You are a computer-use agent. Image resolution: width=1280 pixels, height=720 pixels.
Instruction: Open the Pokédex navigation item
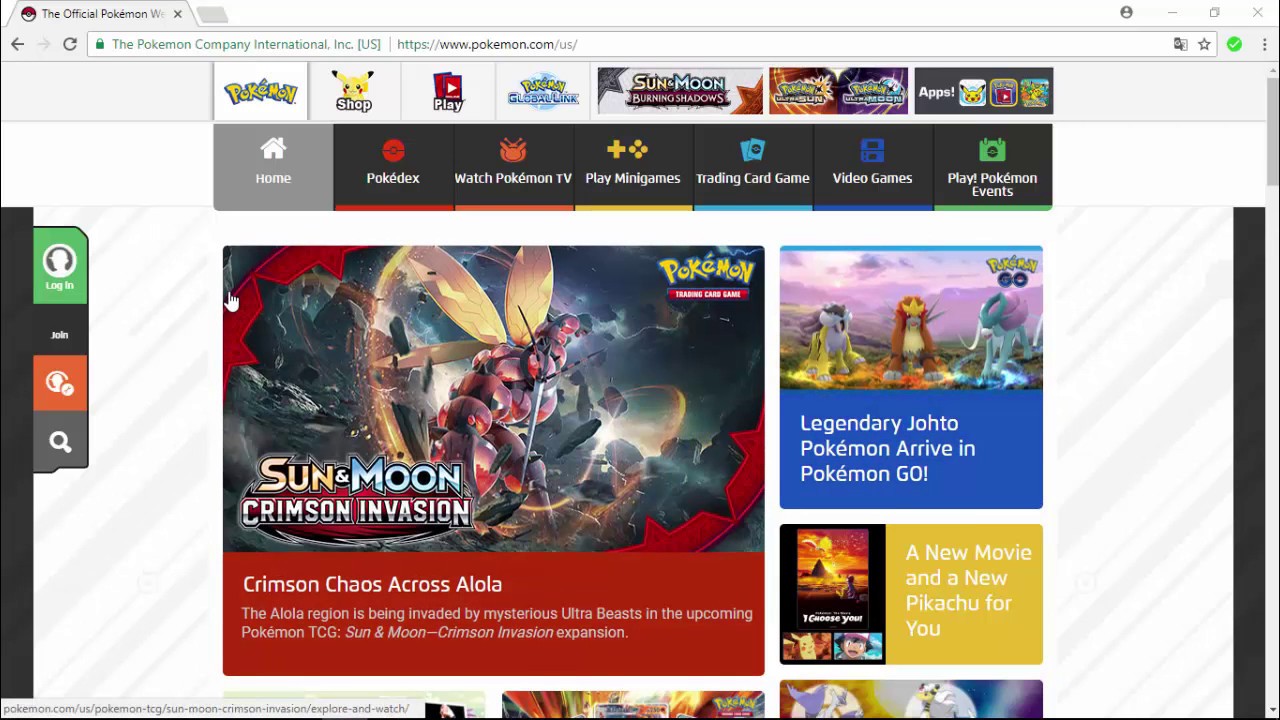point(393,166)
